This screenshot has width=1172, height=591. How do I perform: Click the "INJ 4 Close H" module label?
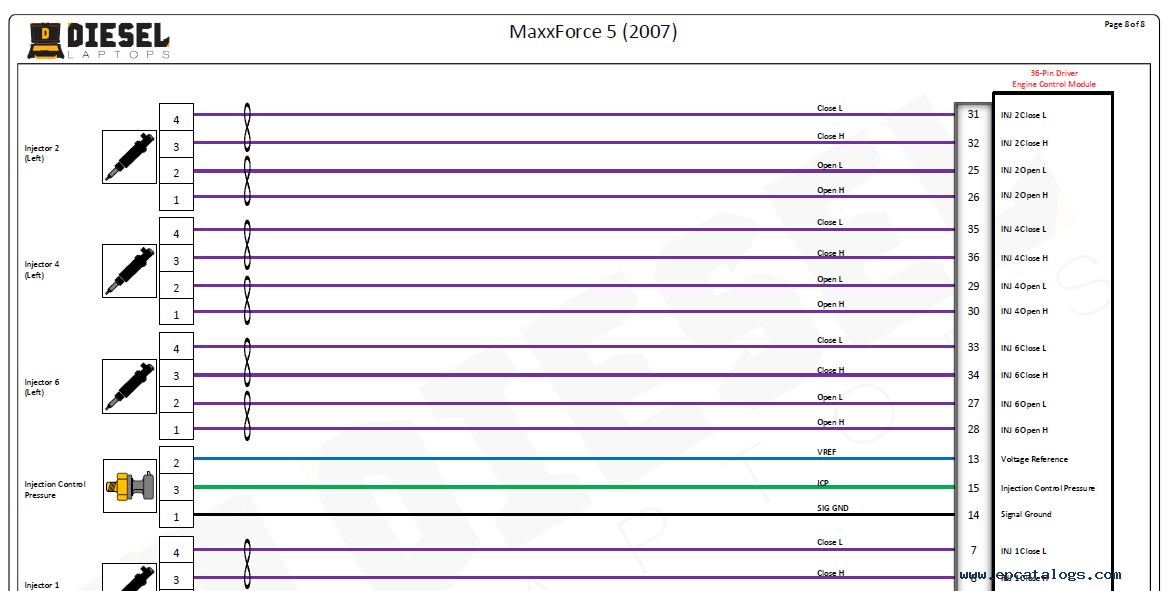tap(1024, 258)
